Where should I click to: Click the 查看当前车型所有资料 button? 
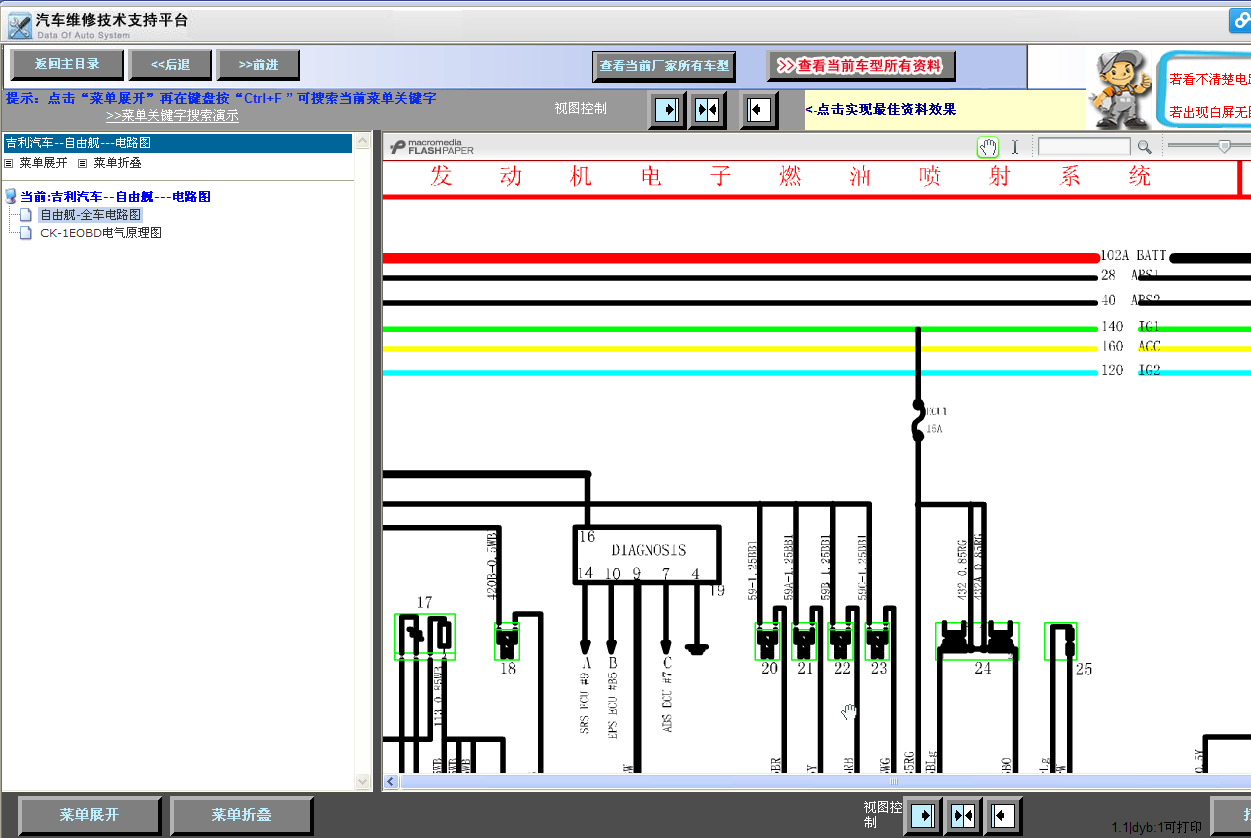point(861,66)
